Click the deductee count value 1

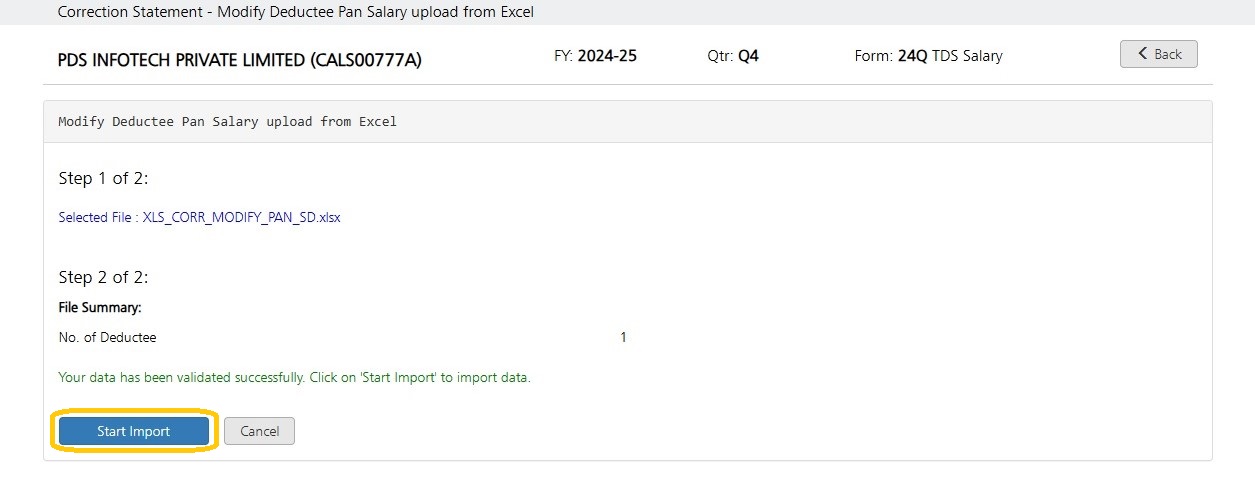(623, 337)
